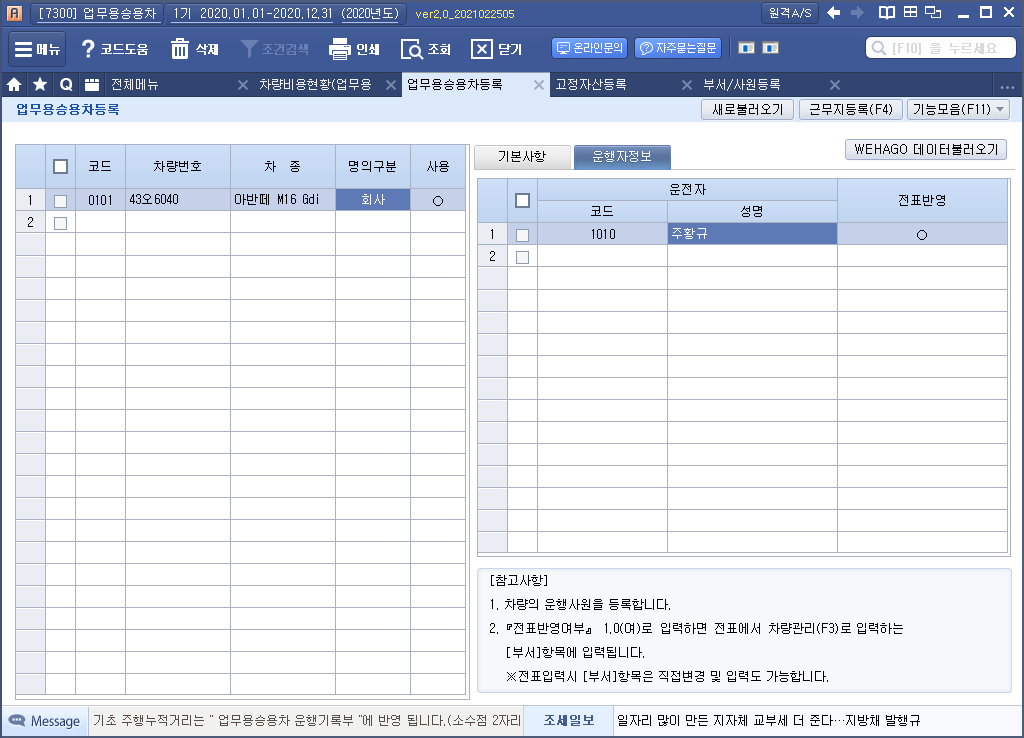Viewport: 1024px width, 738px height.
Task: Click fiscal period 2020.01.01-2020.12.31 label
Action: pyautogui.click(x=285, y=13)
